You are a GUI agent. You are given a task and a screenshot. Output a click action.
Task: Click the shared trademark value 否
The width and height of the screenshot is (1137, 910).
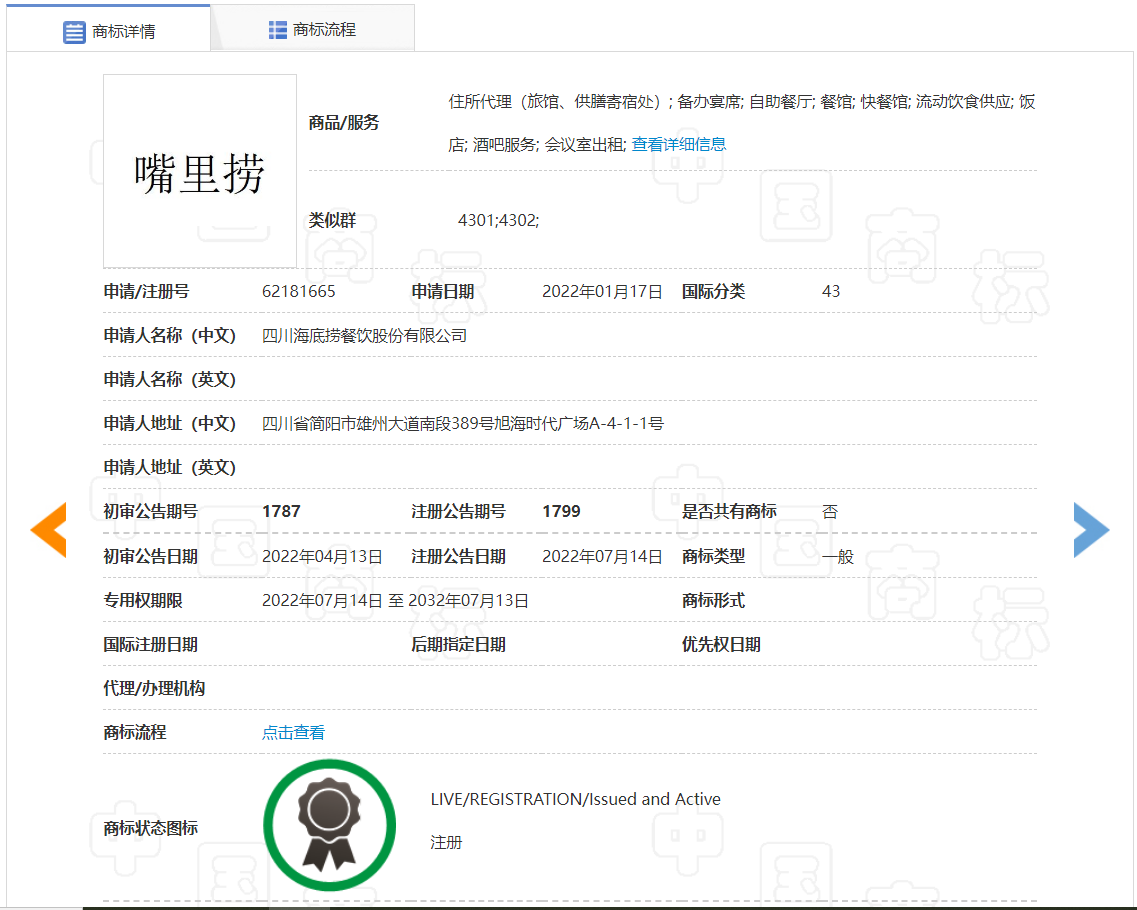coord(830,512)
